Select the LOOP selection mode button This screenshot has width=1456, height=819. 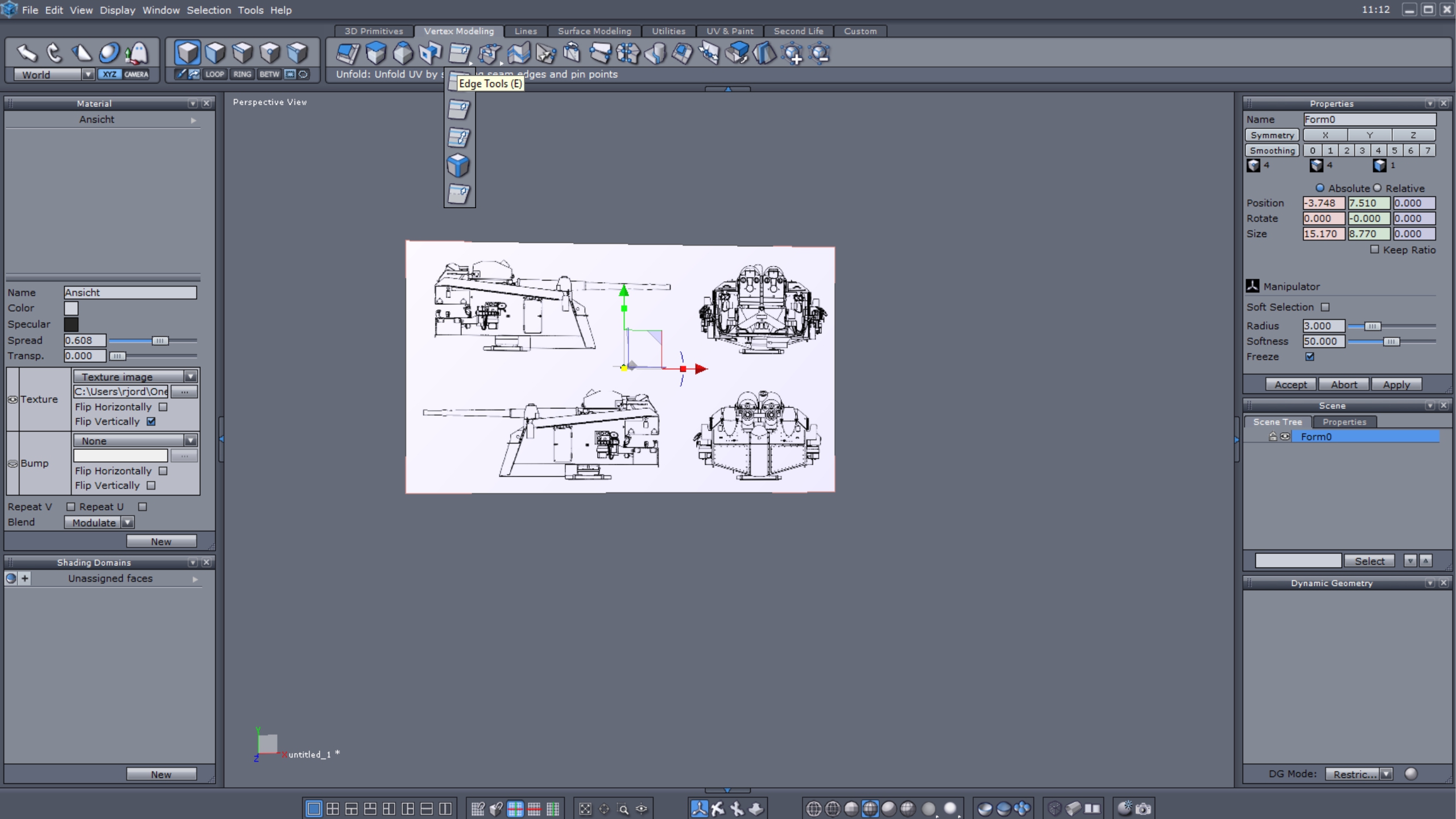214,74
